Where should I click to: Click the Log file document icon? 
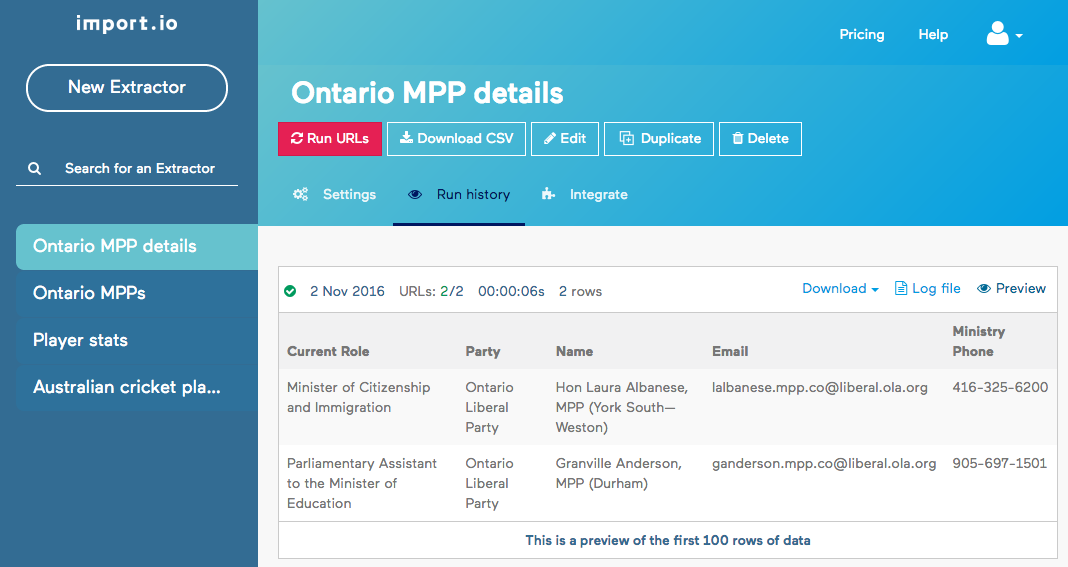click(x=900, y=288)
